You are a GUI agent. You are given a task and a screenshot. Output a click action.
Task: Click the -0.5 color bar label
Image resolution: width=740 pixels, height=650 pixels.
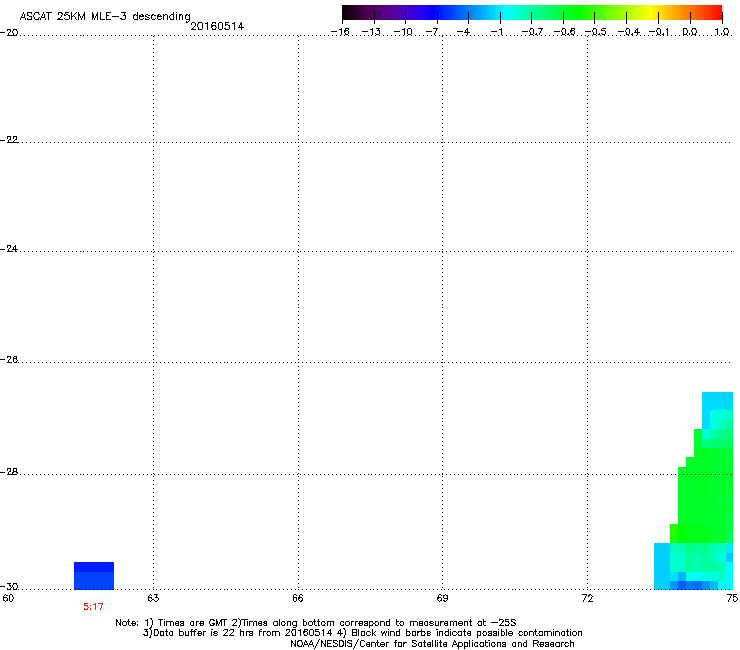595,32
